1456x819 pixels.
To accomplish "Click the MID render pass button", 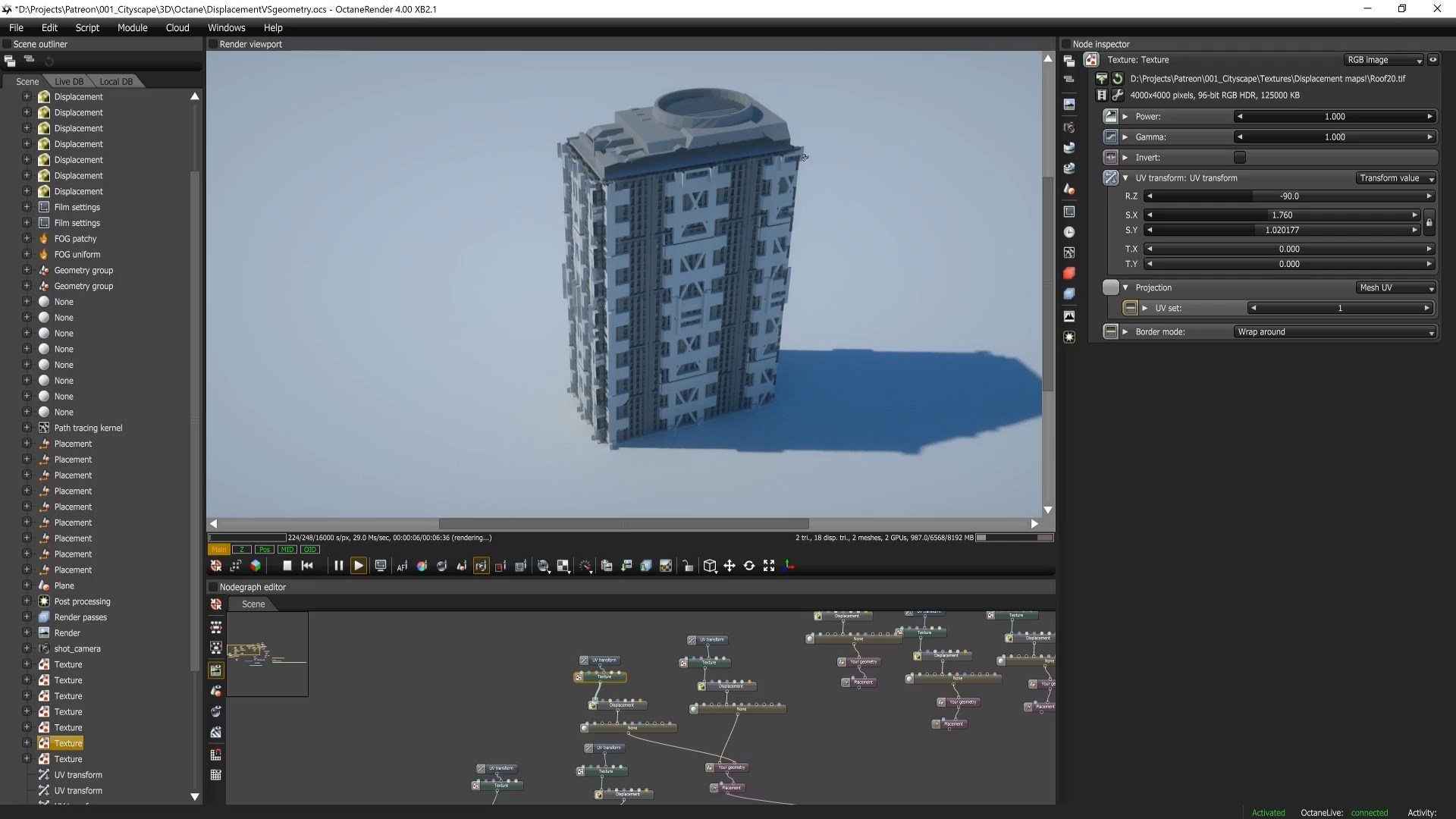I will (x=287, y=550).
